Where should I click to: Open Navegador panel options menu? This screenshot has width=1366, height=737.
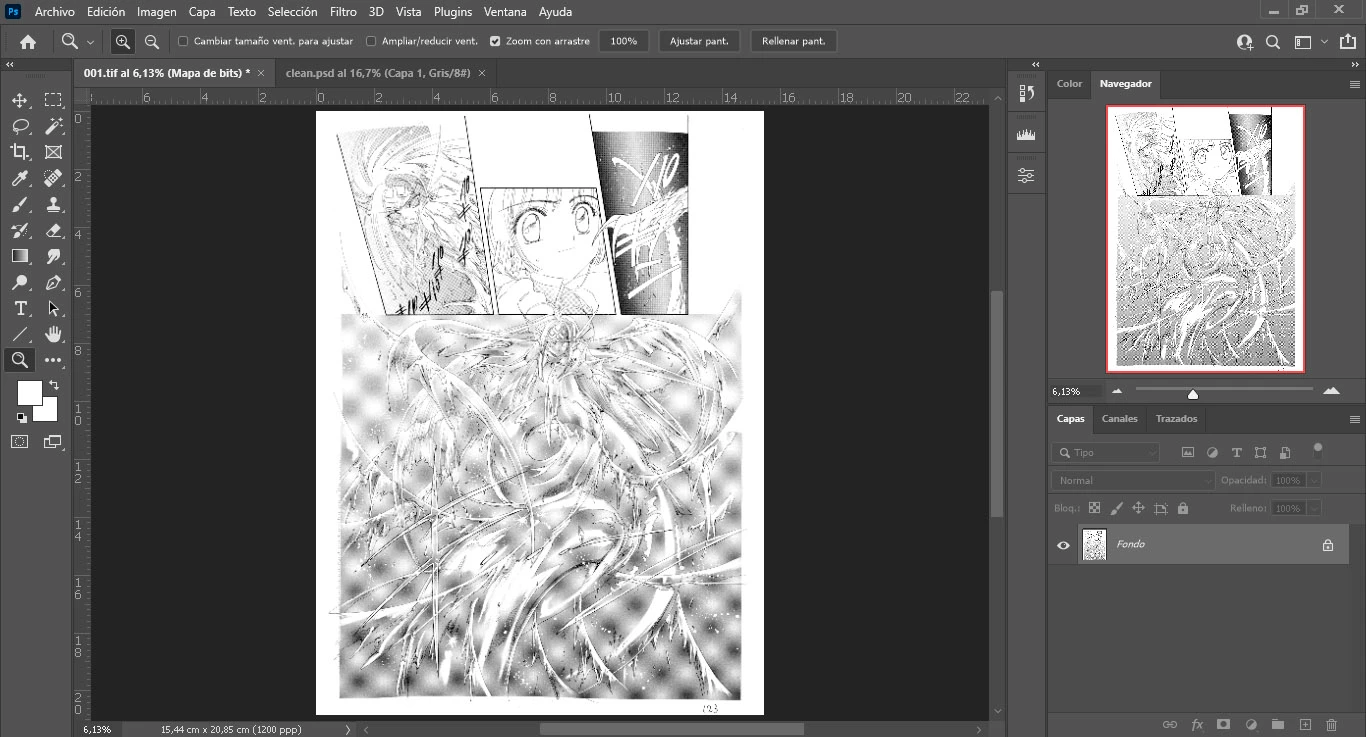[x=1355, y=85]
